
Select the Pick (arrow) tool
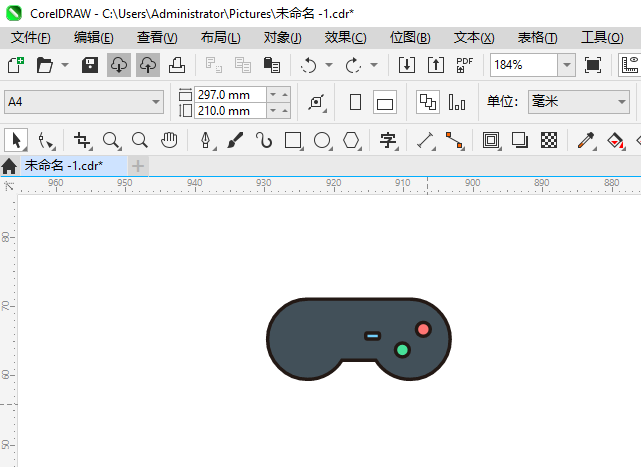[16, 141]
